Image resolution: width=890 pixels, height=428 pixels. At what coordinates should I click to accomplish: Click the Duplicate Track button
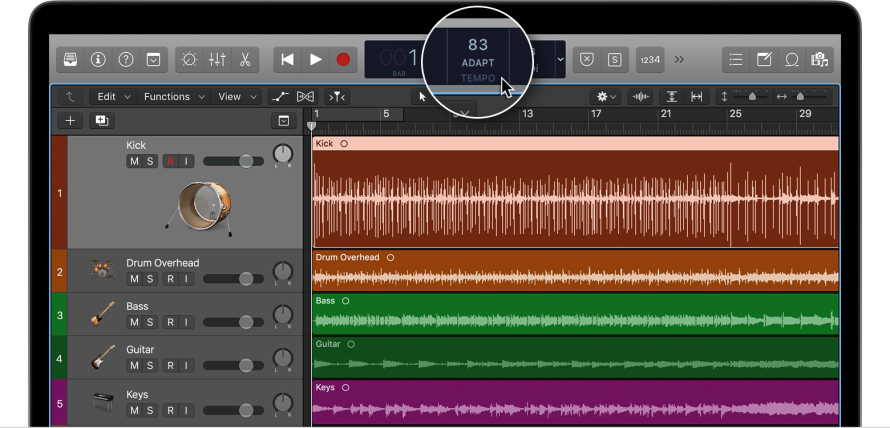102,120
